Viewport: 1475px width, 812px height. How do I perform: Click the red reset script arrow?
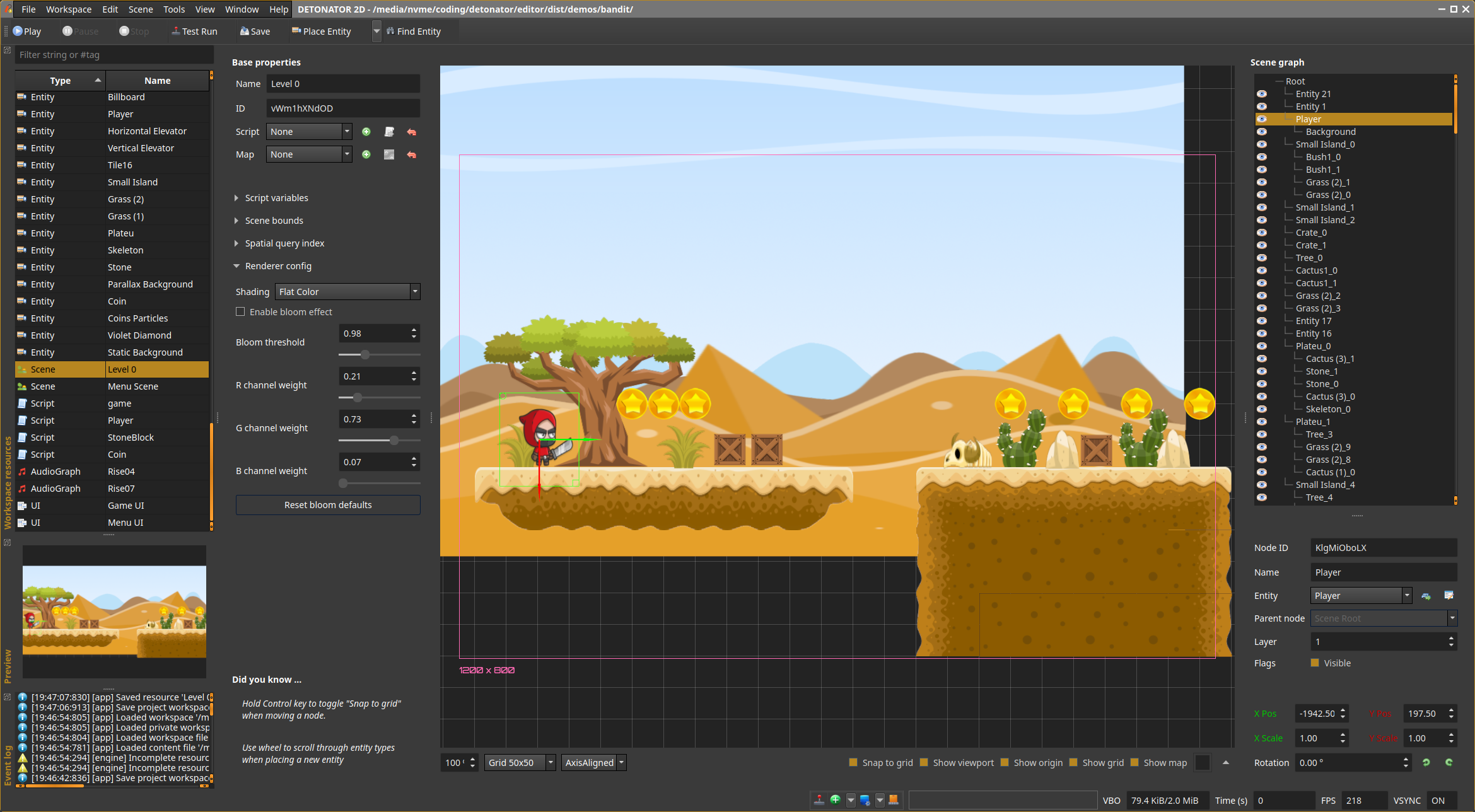point(412,132)
